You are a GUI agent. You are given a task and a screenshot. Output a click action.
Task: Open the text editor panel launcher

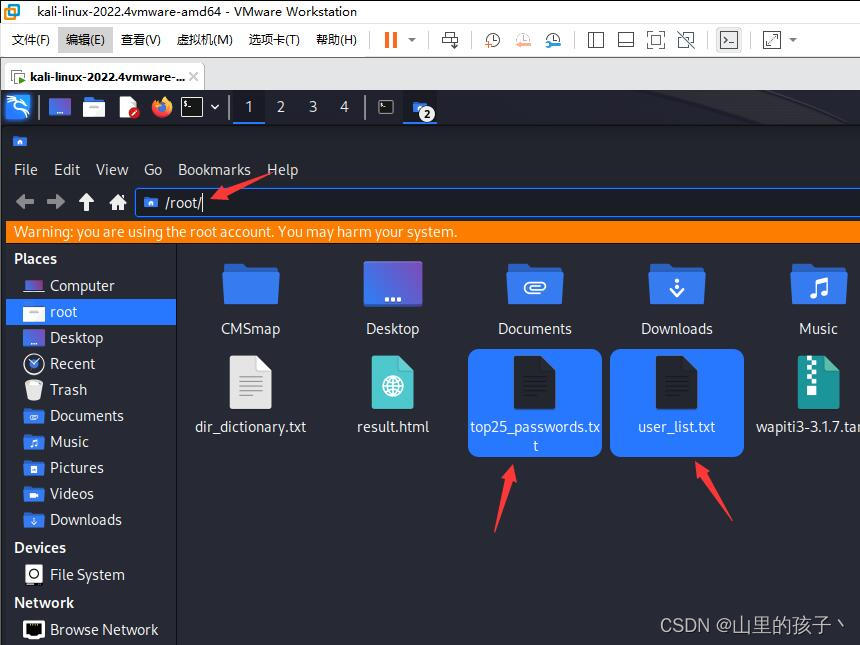[x=128, y=107]
